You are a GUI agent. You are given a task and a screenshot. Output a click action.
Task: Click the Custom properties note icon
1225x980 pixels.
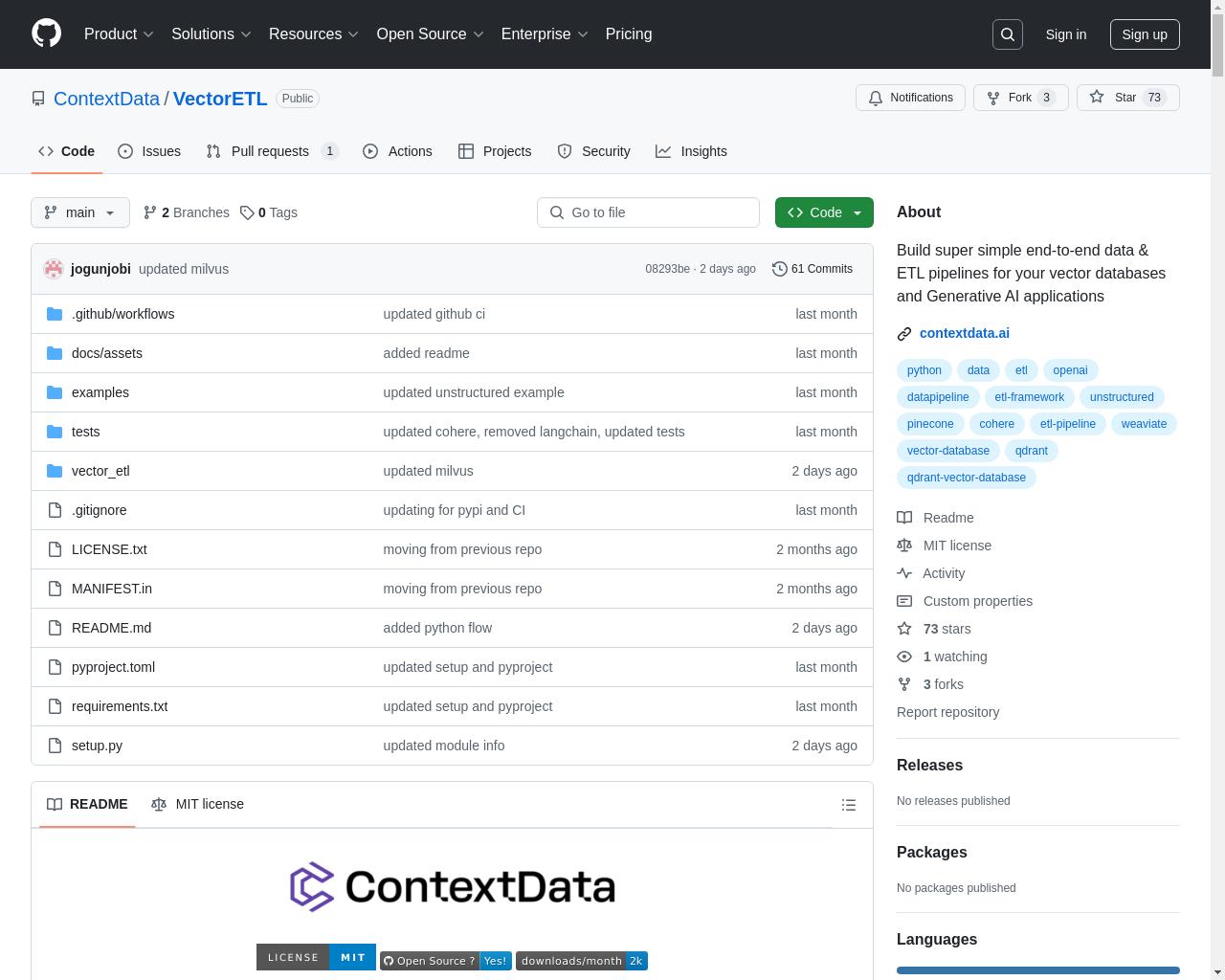point(904,601)
